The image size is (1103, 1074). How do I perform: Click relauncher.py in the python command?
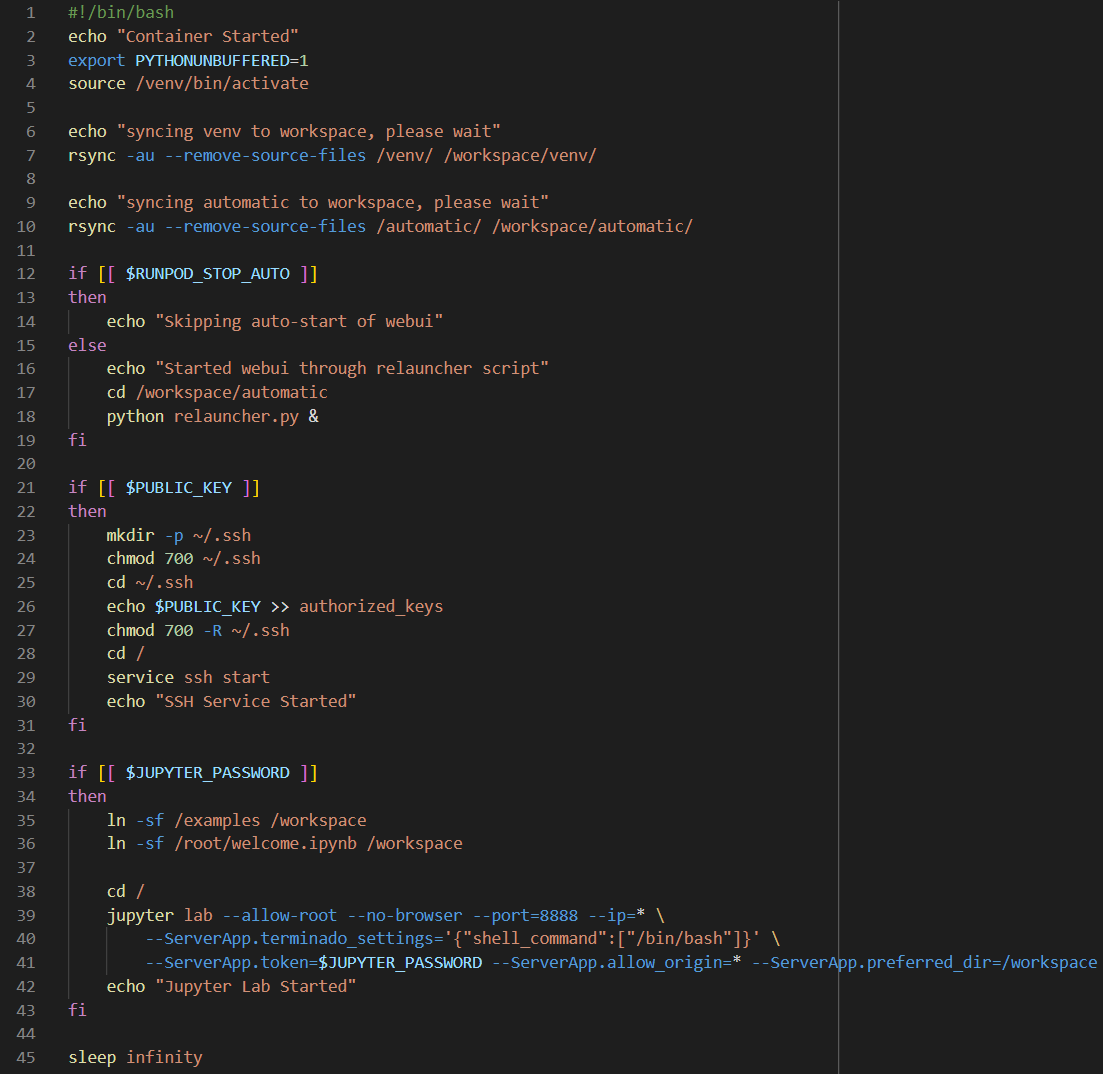236,416
